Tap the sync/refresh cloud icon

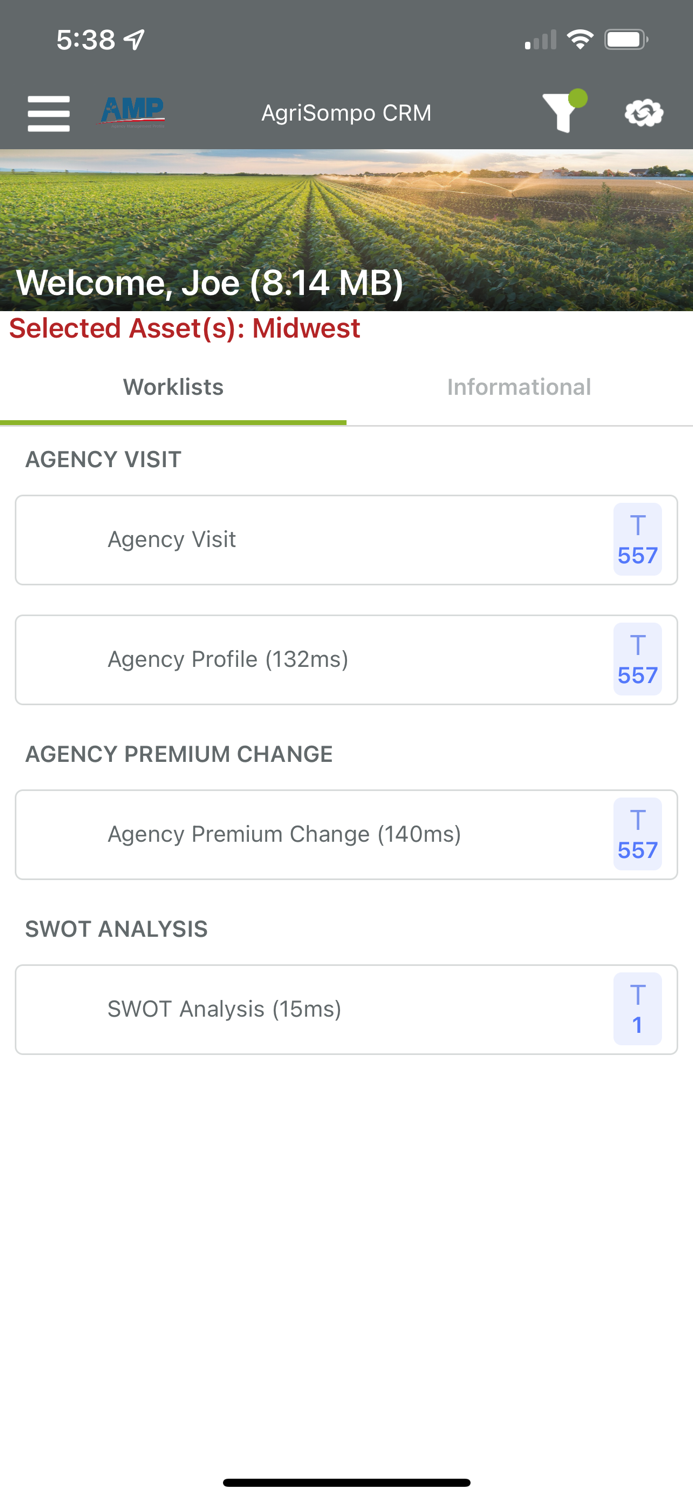pos(642,113)
